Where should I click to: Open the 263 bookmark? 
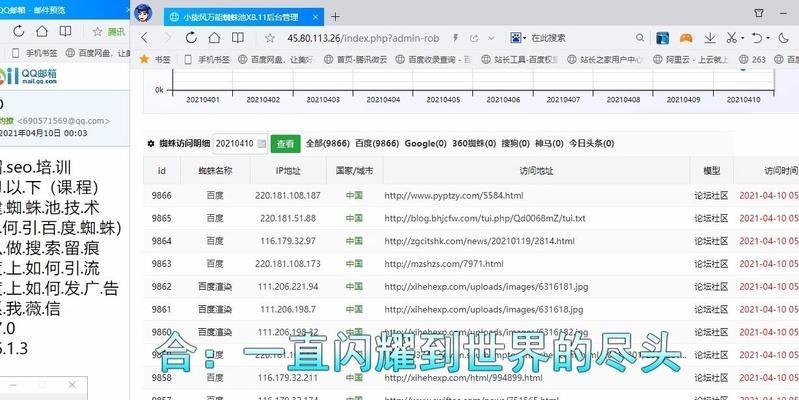pyautogui.click(x=753, y=60)
